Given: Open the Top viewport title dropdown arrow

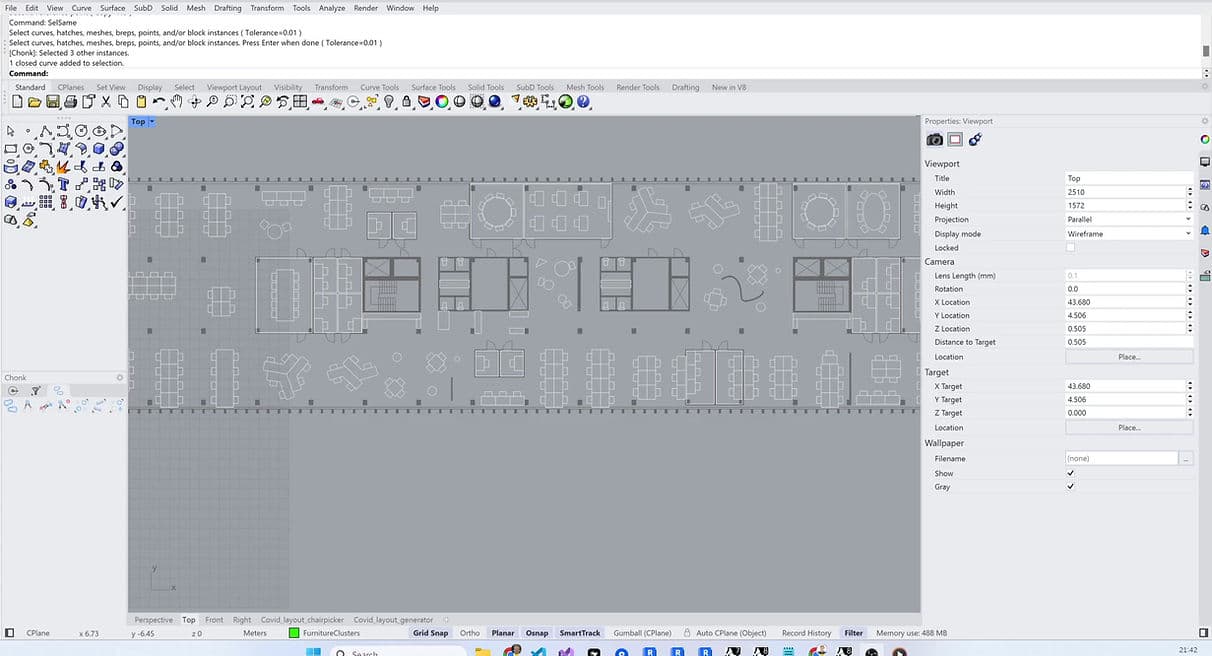Looking at the screenshot, I should click(152, 122).
